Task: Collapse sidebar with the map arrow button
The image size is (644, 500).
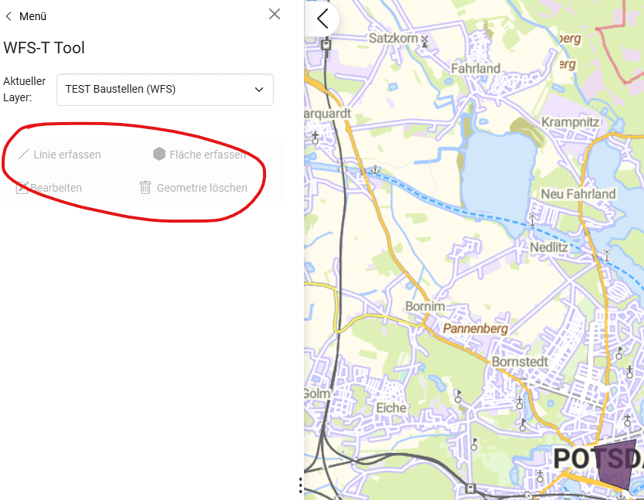Action: [322, 19]
